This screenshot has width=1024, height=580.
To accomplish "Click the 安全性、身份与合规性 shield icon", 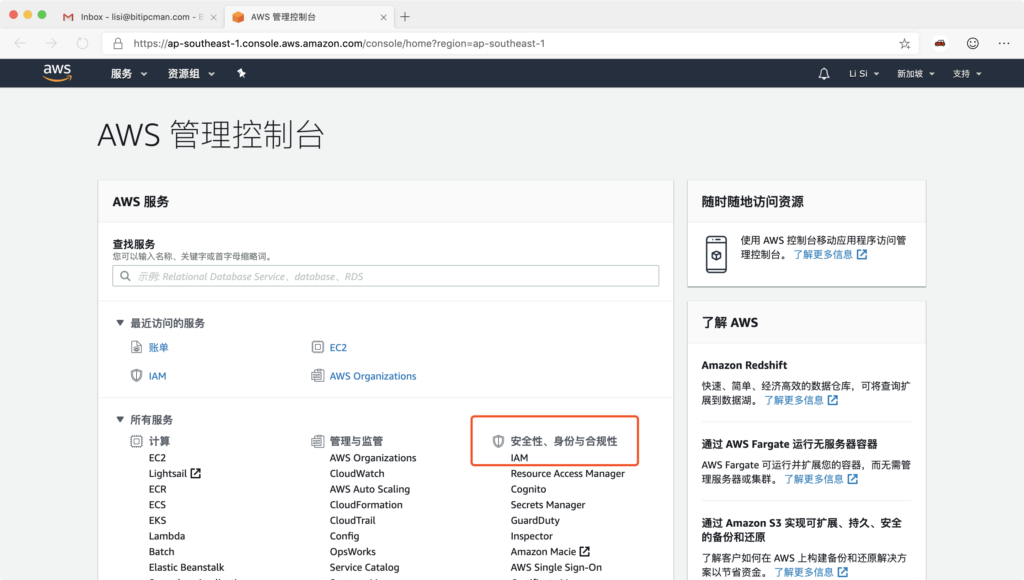I will click(498, 442).
